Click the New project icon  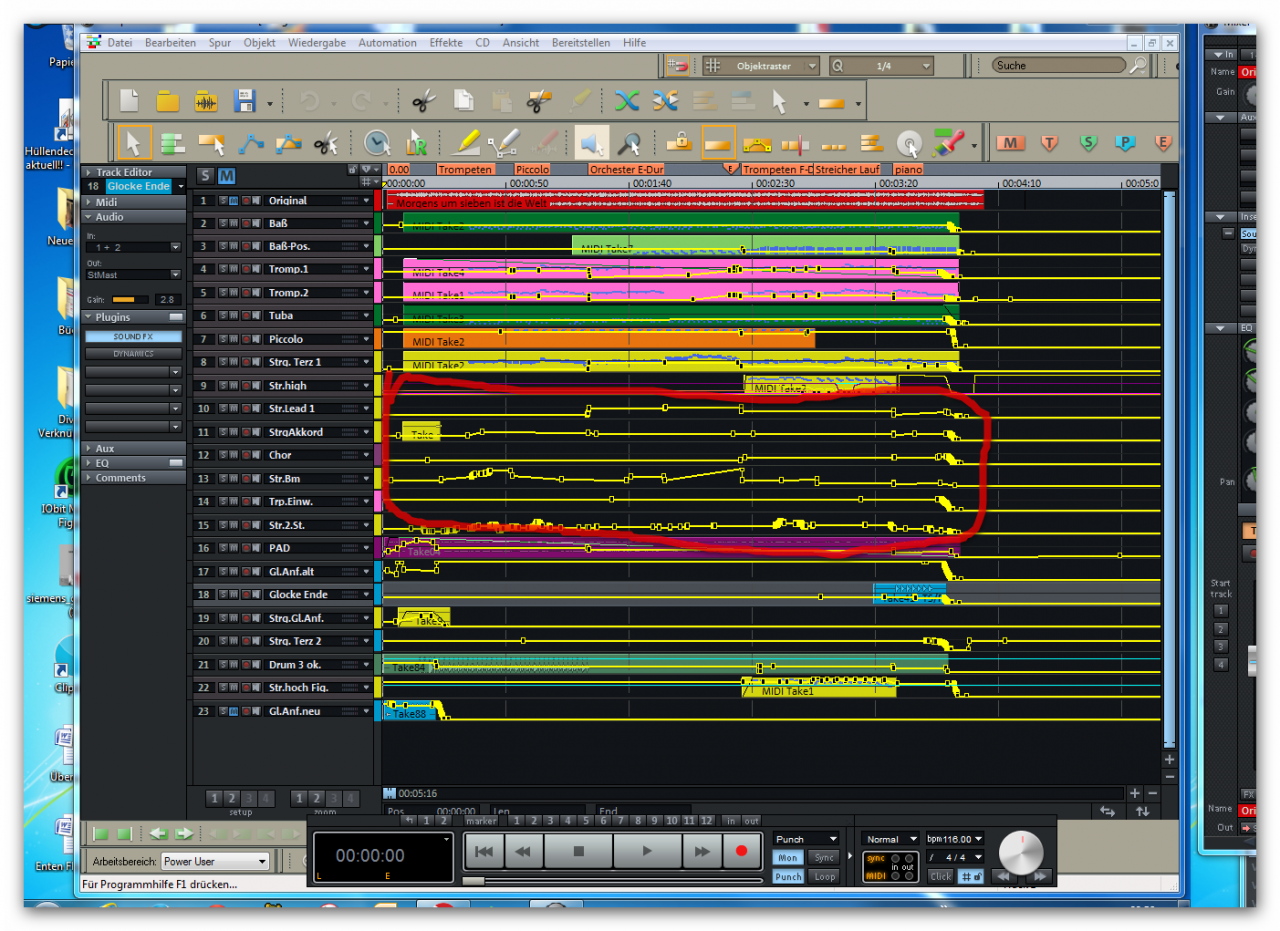point(129,101)
